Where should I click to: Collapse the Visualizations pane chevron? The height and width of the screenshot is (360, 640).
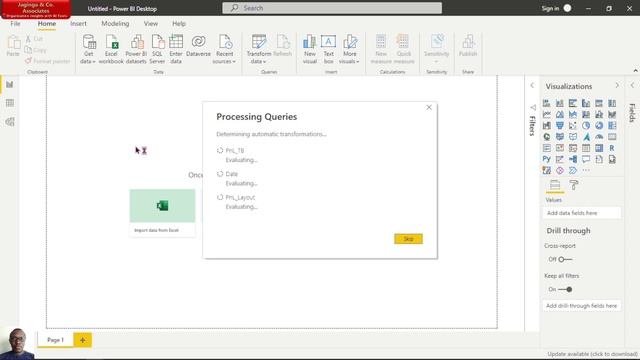coord(617,86)
